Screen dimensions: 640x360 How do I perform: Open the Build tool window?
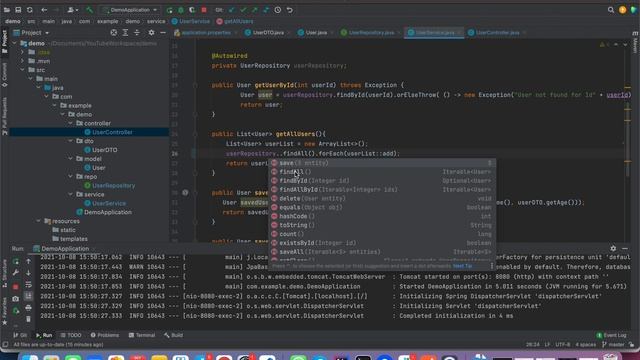click(173, 335)
